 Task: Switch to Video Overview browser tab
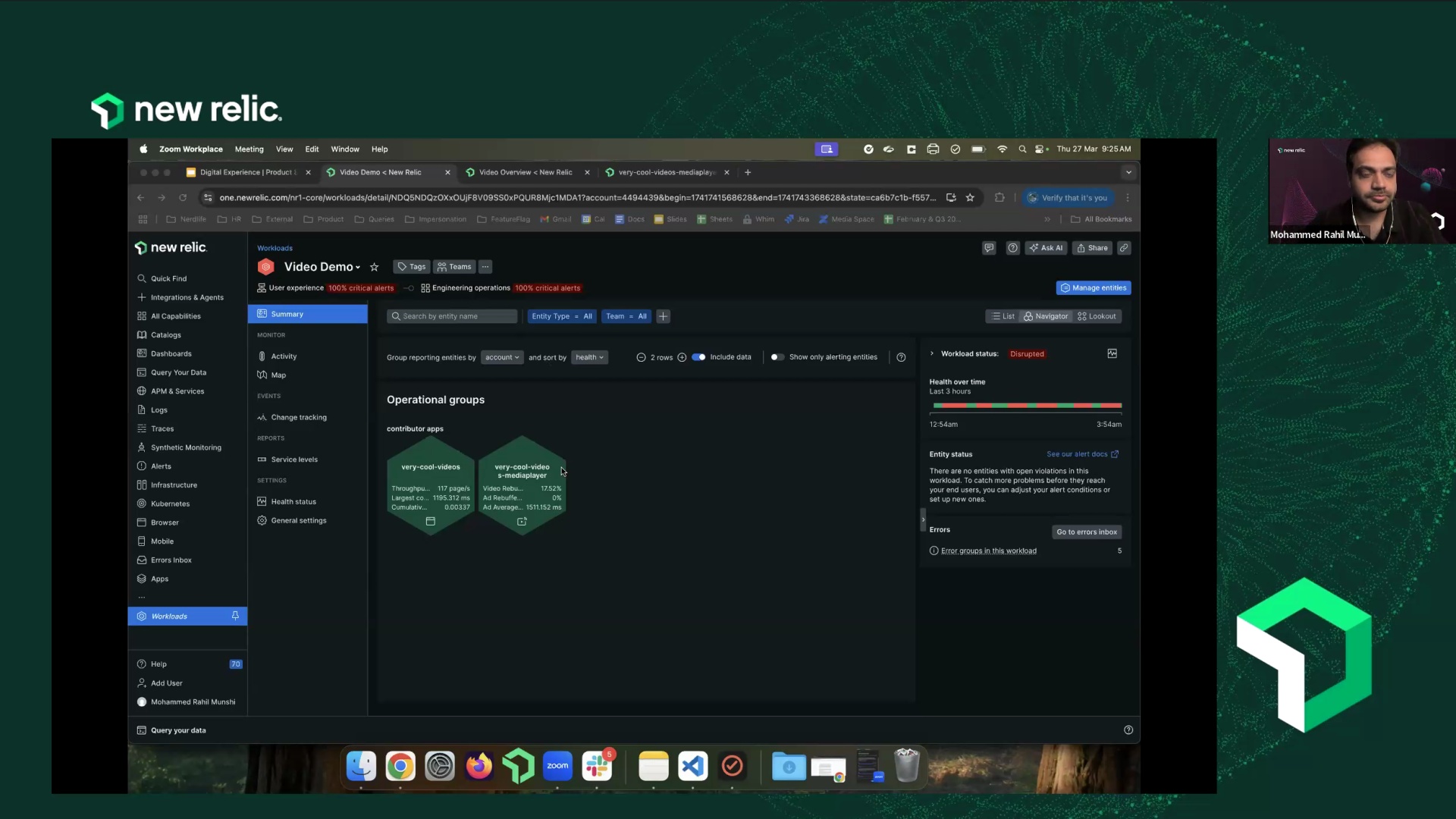[526, 172]
